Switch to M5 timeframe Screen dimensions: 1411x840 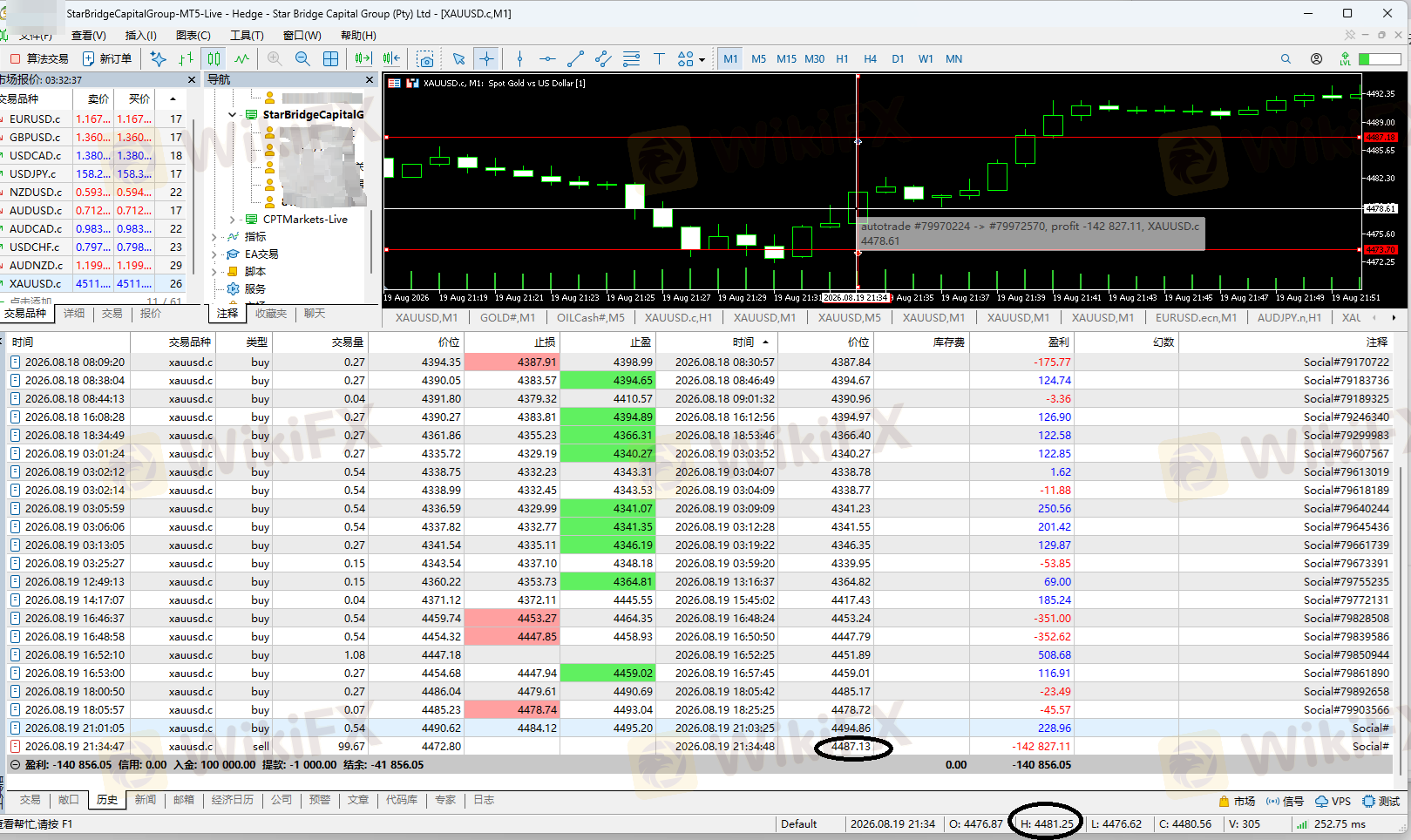[x=758, y=58]
